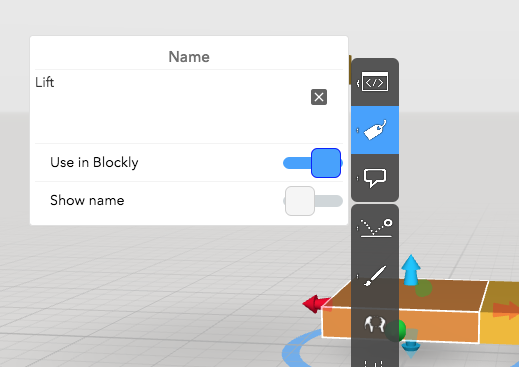The width and height of the screenshot is (519, 367).
Task: Click the red left move arrow
Action: 316,304
